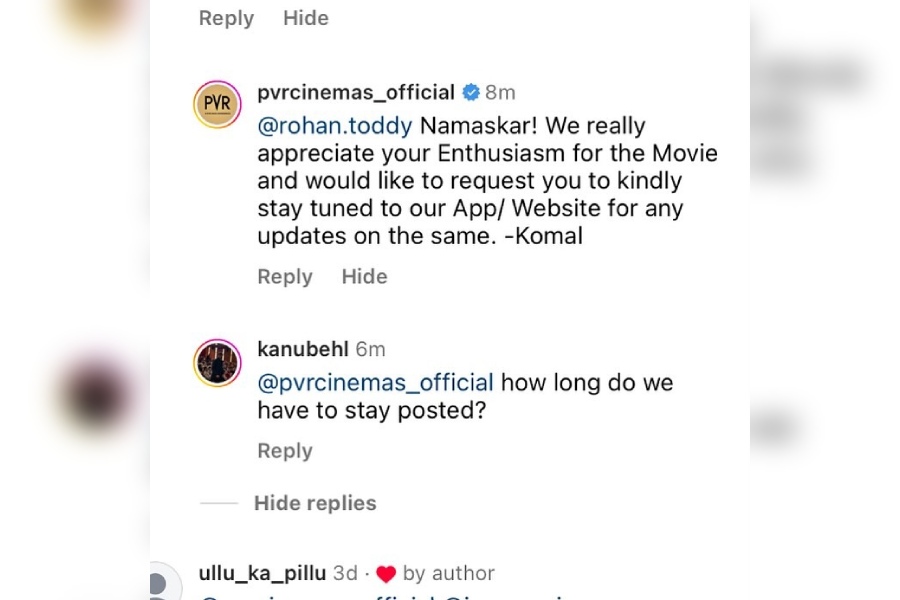Visit the kanubehl username link
Image resolution: width=900 pixels, height=600 pixels.
tap(303, 350)
